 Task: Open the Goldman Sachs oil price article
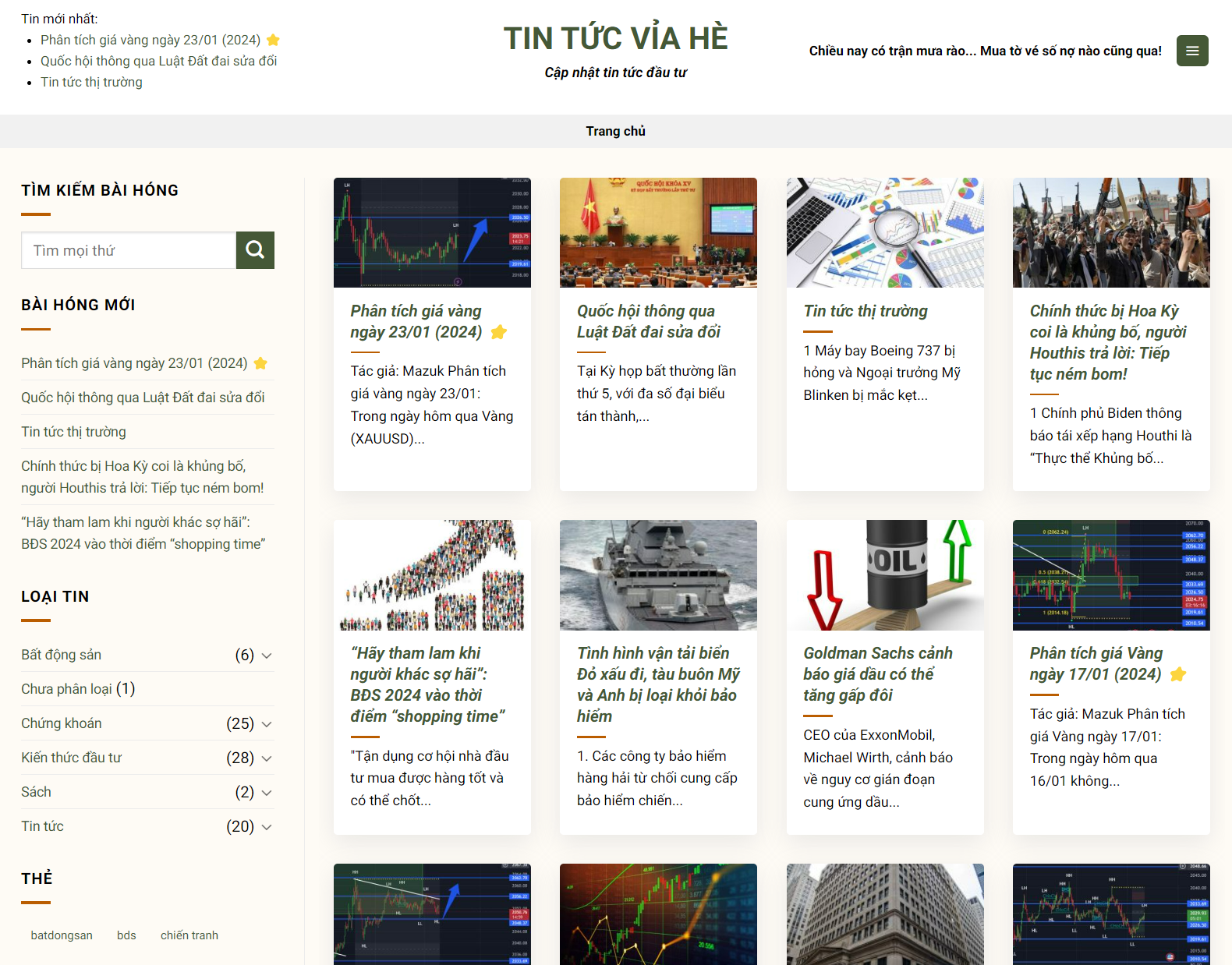point(877,673)
